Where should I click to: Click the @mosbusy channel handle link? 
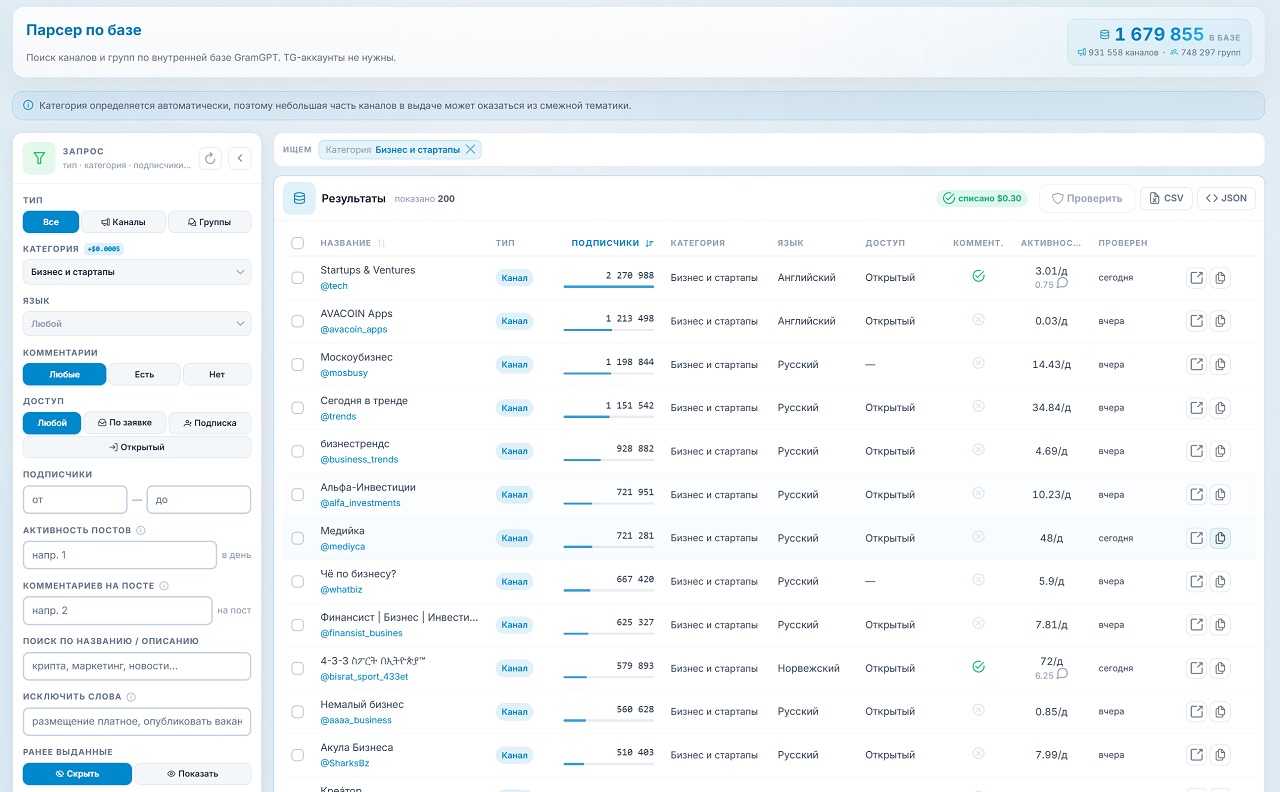(x=344, y=373)
